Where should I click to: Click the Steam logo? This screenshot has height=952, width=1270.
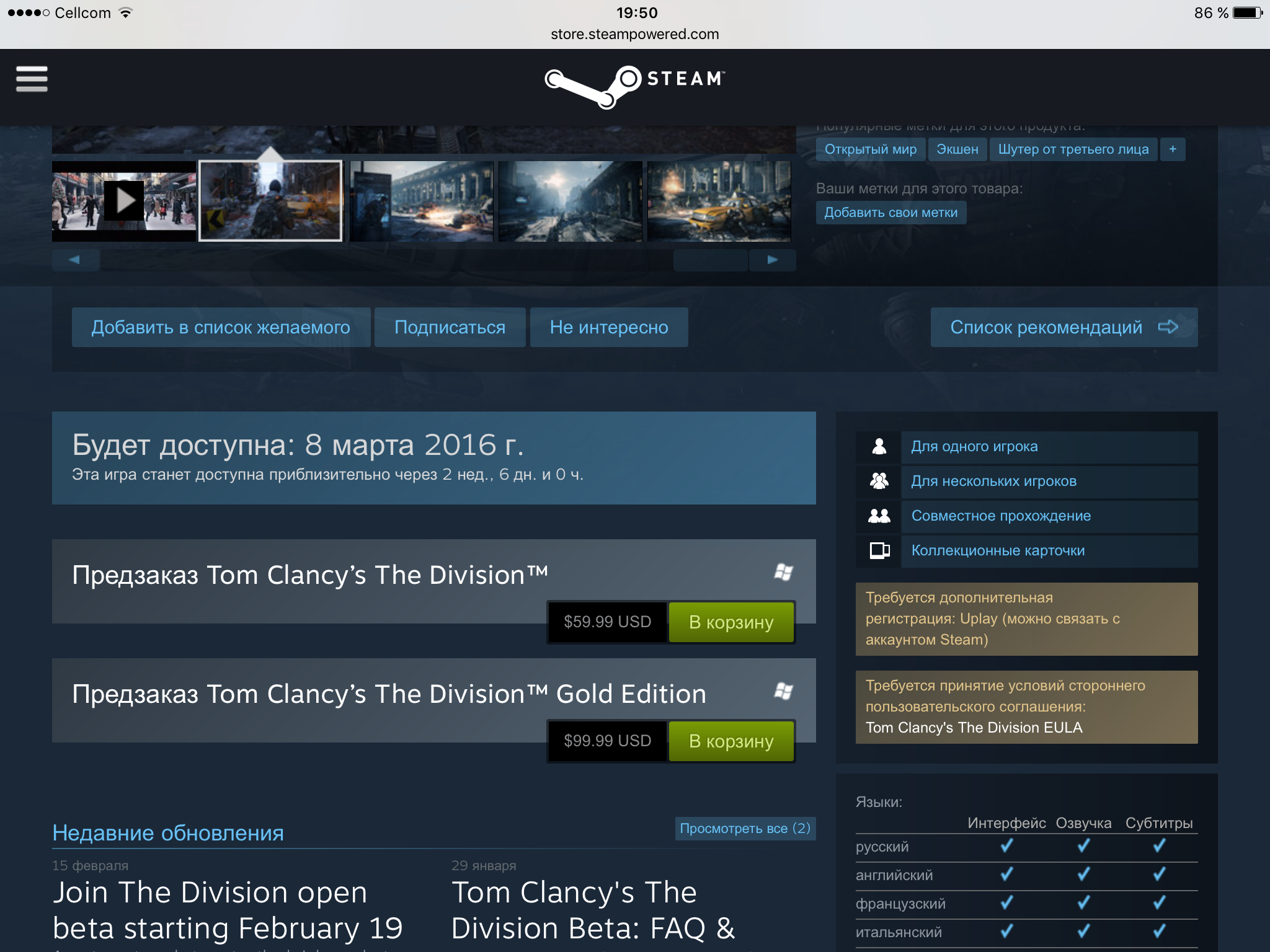[x=634, y=87]
